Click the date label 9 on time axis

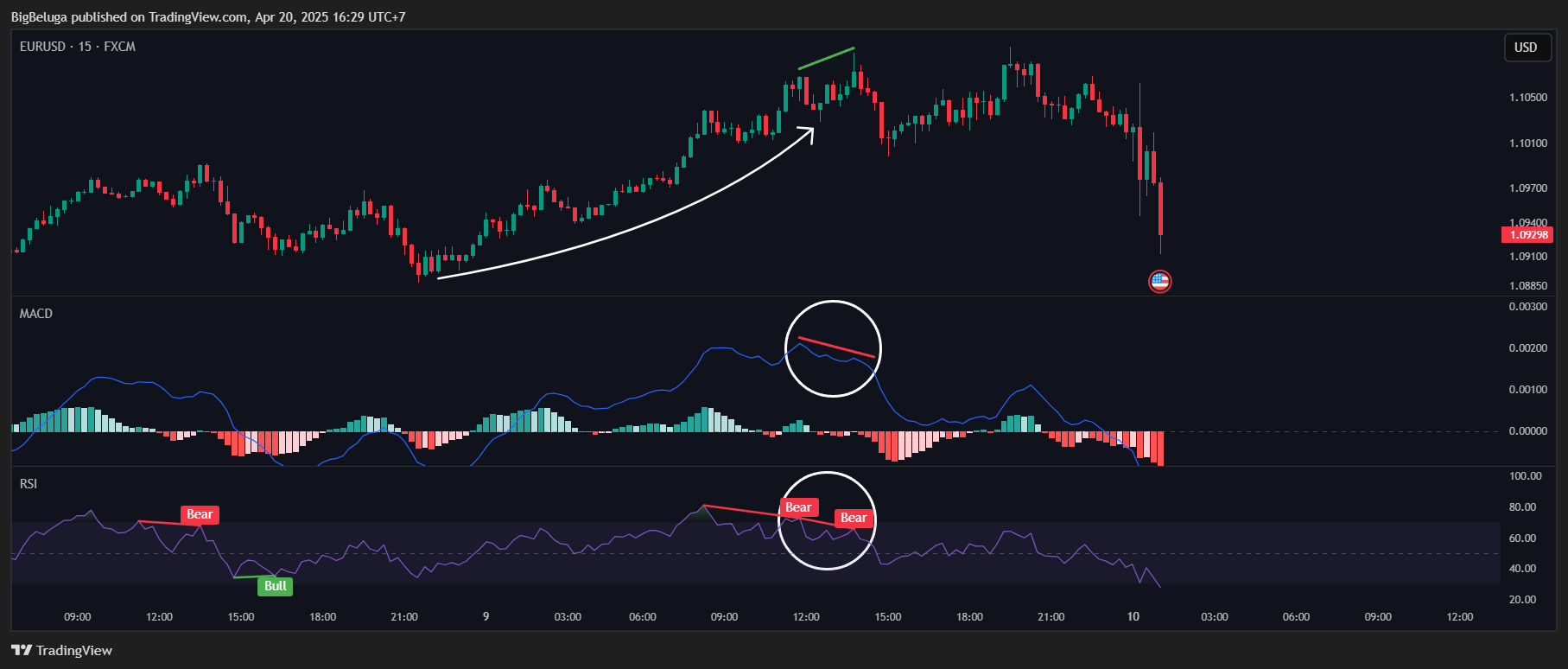click(x=486, y=617)
